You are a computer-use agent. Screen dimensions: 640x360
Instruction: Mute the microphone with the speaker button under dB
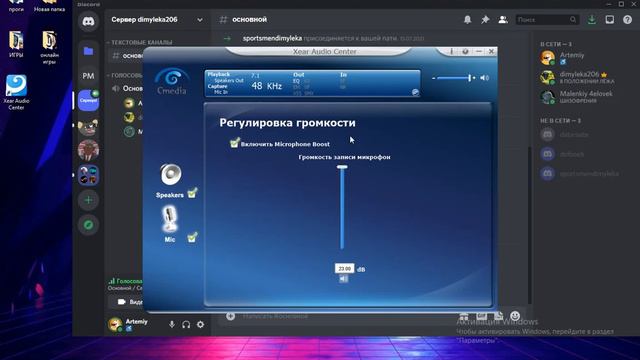click(x=344, y=279)
